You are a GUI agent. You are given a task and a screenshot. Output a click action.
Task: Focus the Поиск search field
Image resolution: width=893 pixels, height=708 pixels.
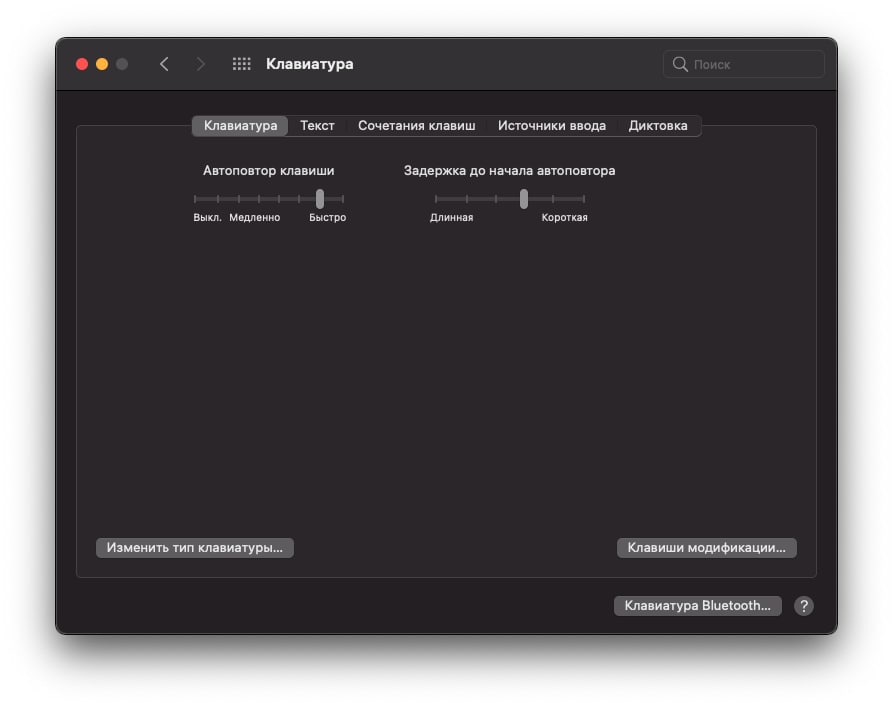[x=744, y=64]
